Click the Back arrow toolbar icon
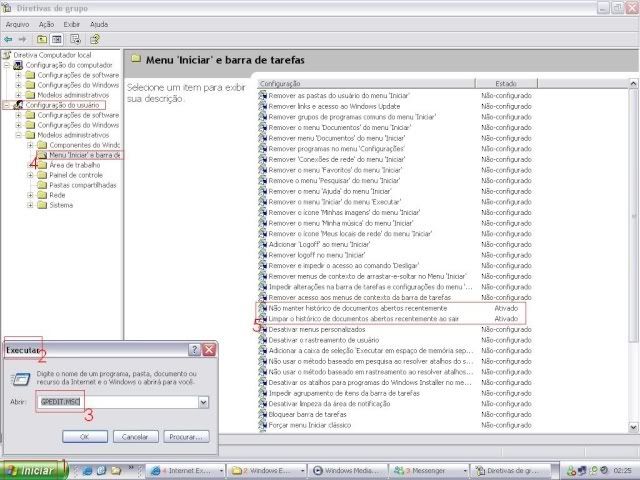 (9, 39)
